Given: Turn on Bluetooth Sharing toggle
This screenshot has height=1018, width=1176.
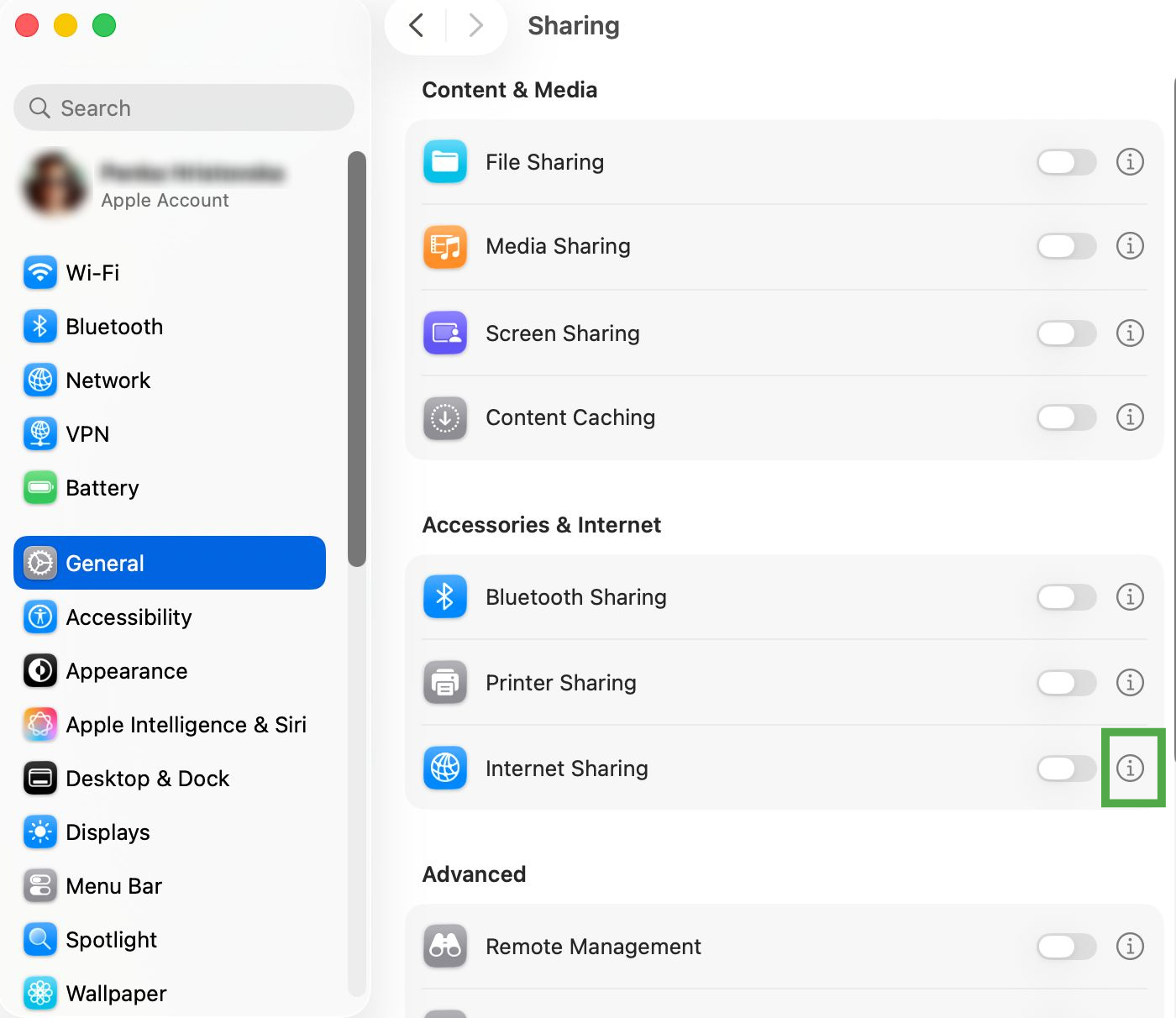Looking at the screenshot, I should (x=1067, y=597).
